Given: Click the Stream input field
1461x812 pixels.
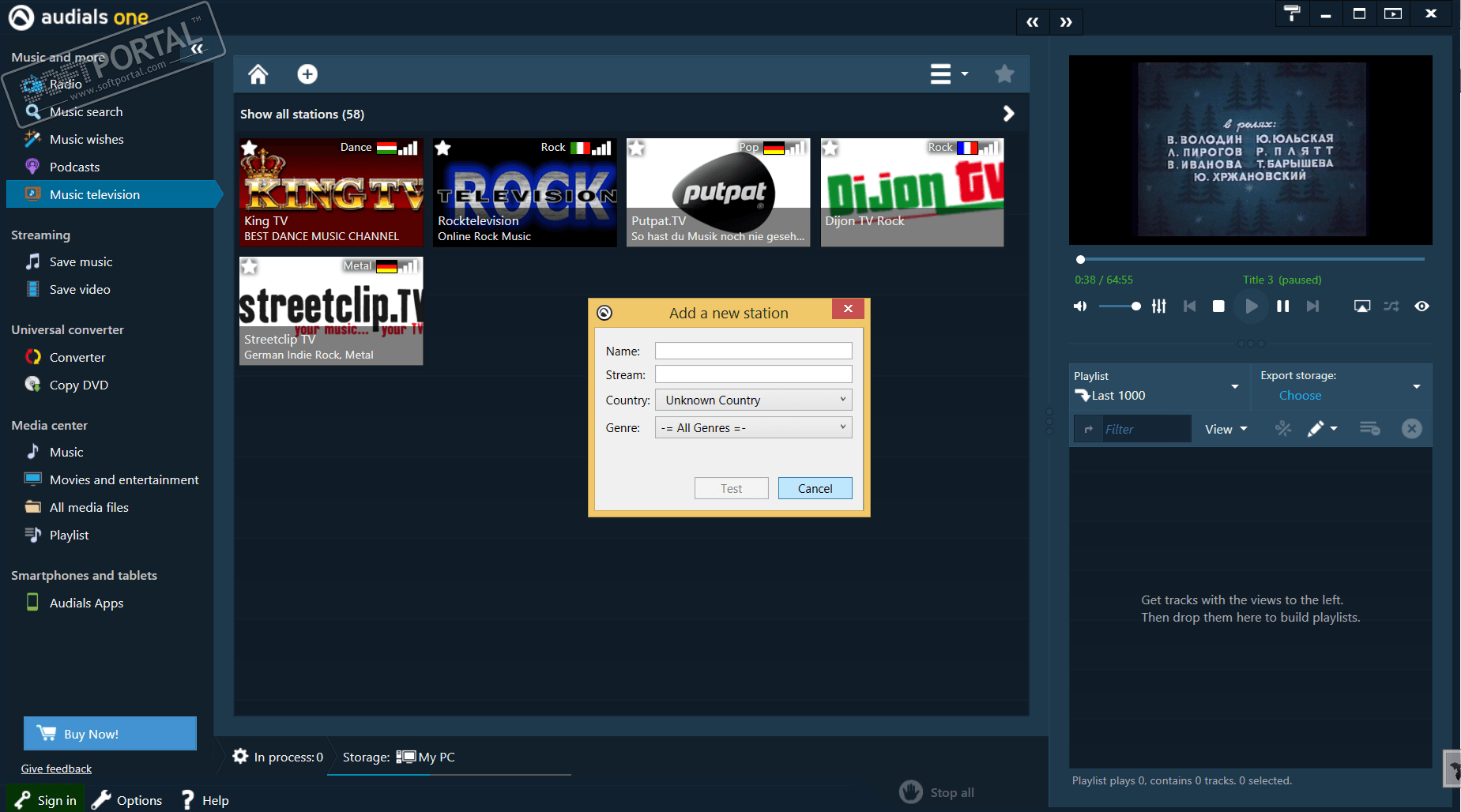Looking at the screenshot, I should point(753,374).
